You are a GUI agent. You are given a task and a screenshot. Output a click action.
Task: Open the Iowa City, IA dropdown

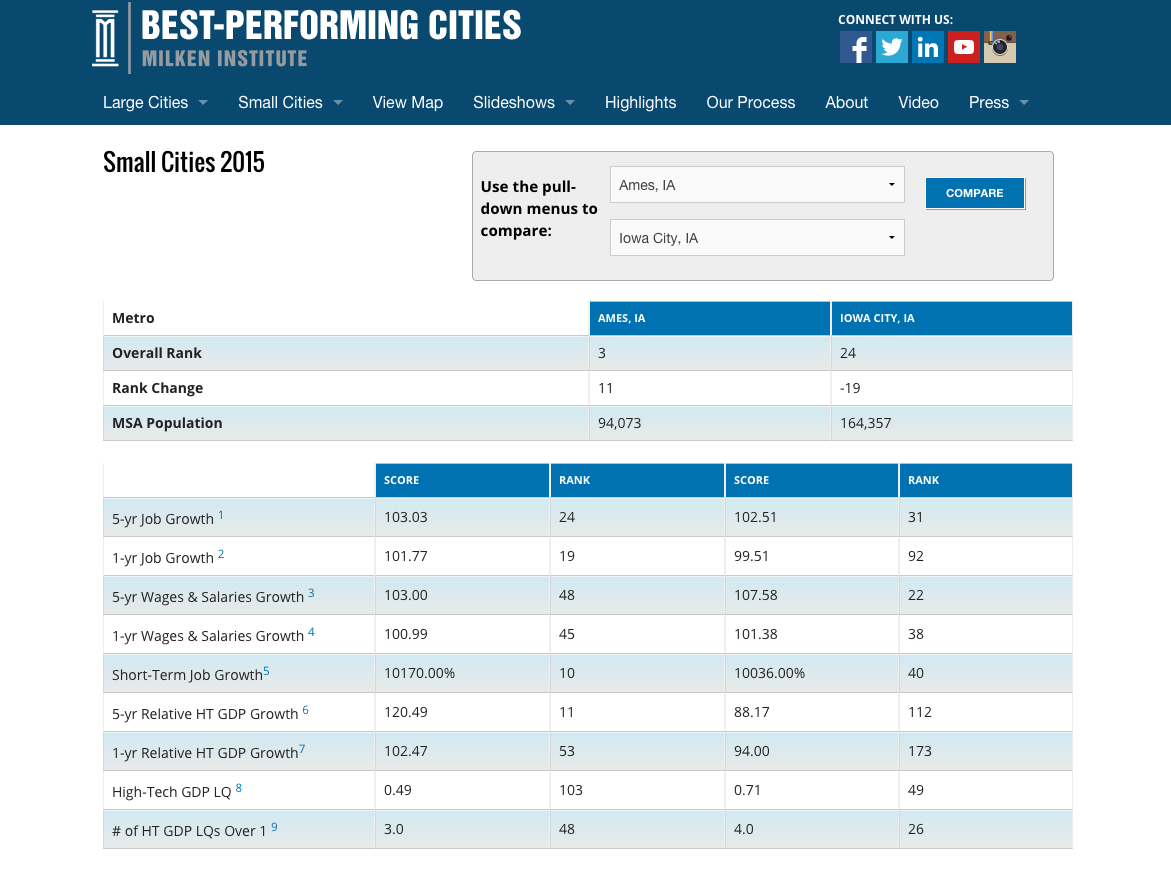(757, 237)
